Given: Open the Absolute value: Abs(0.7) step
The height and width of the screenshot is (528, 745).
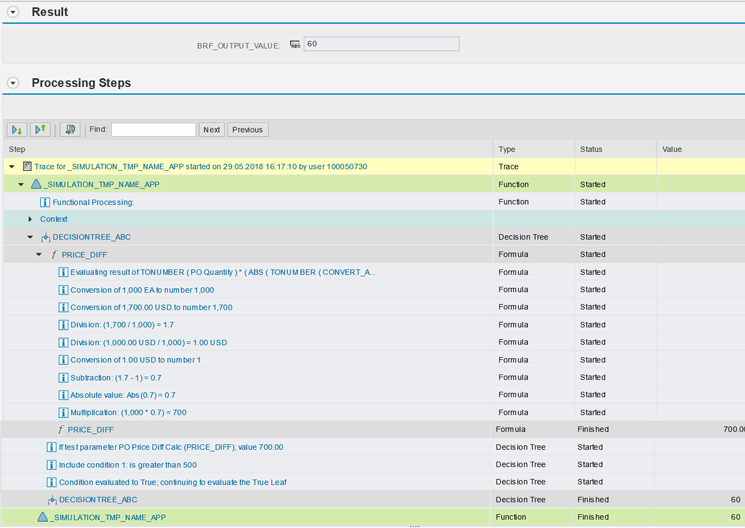Looking at the screenshot, I should 122,395.
